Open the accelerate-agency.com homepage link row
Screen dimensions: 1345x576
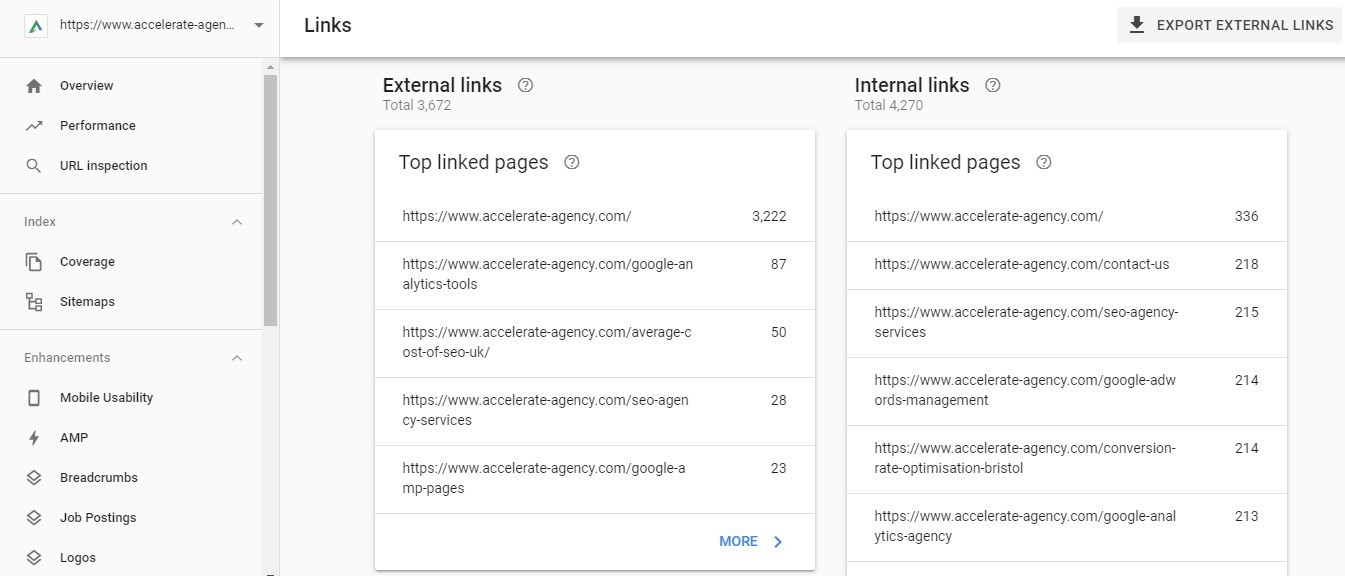[517, 216]
